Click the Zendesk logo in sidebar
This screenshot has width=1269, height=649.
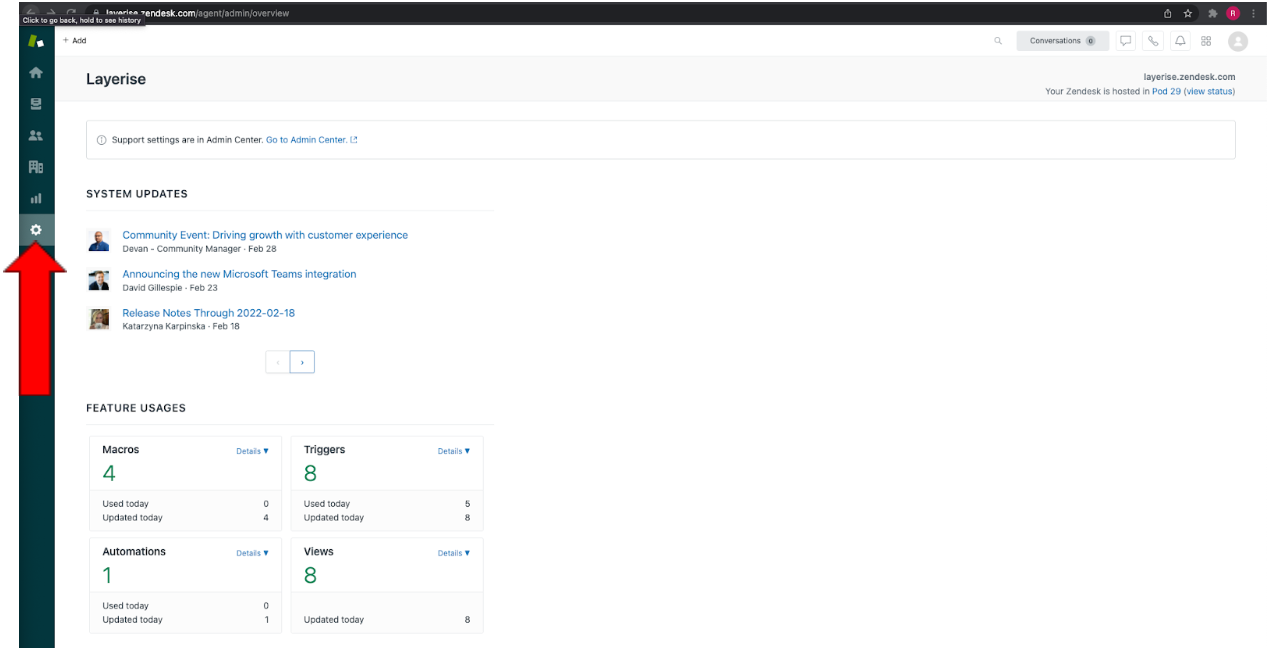point(36,41)
